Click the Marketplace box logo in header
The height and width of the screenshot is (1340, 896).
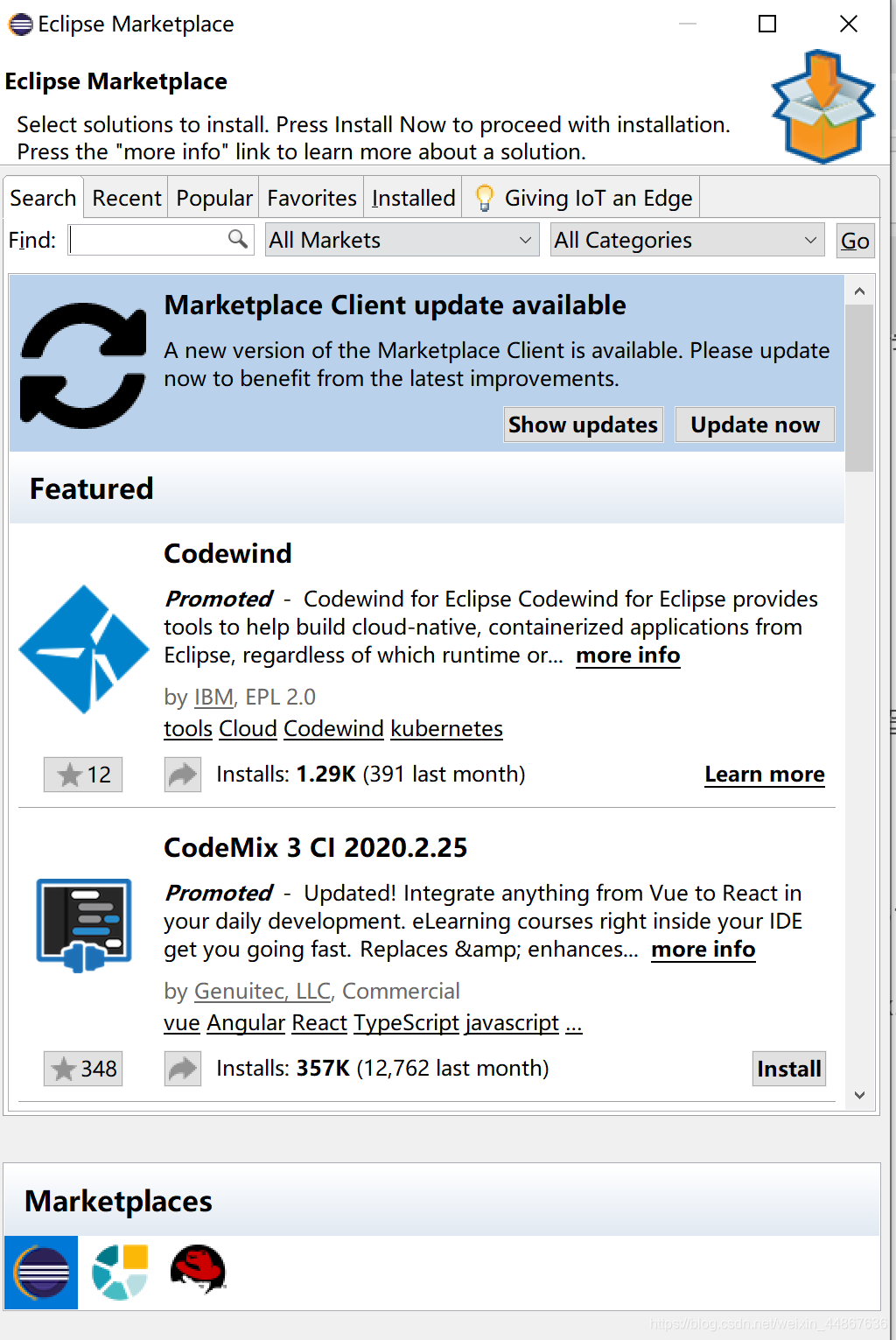[822, 107]
